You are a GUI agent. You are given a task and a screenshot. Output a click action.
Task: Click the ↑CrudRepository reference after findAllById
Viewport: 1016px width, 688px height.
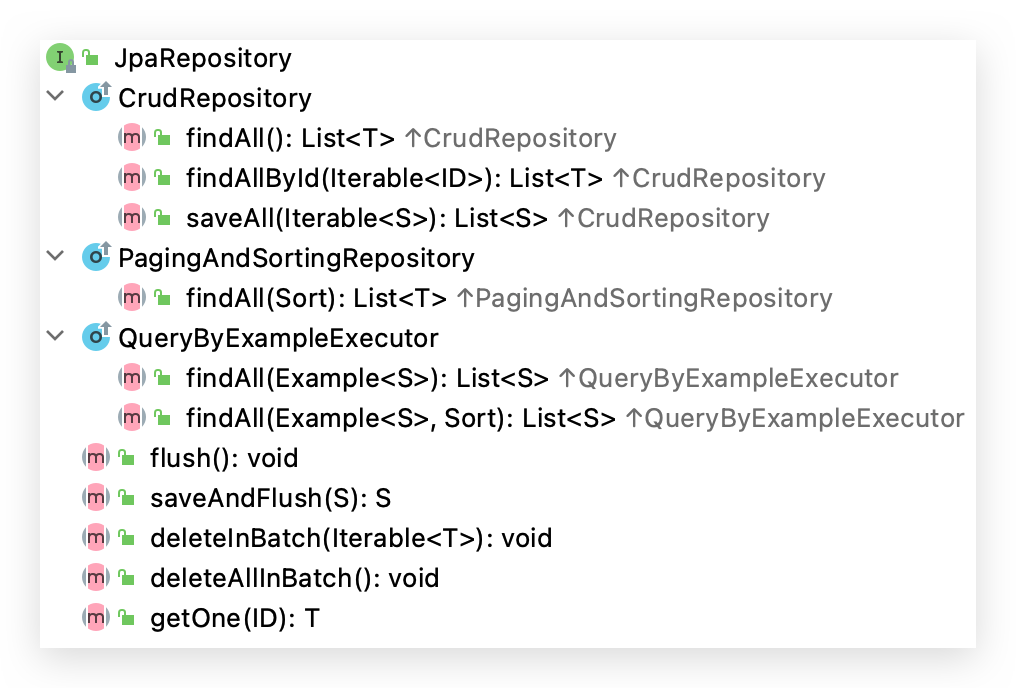[718, 179]
